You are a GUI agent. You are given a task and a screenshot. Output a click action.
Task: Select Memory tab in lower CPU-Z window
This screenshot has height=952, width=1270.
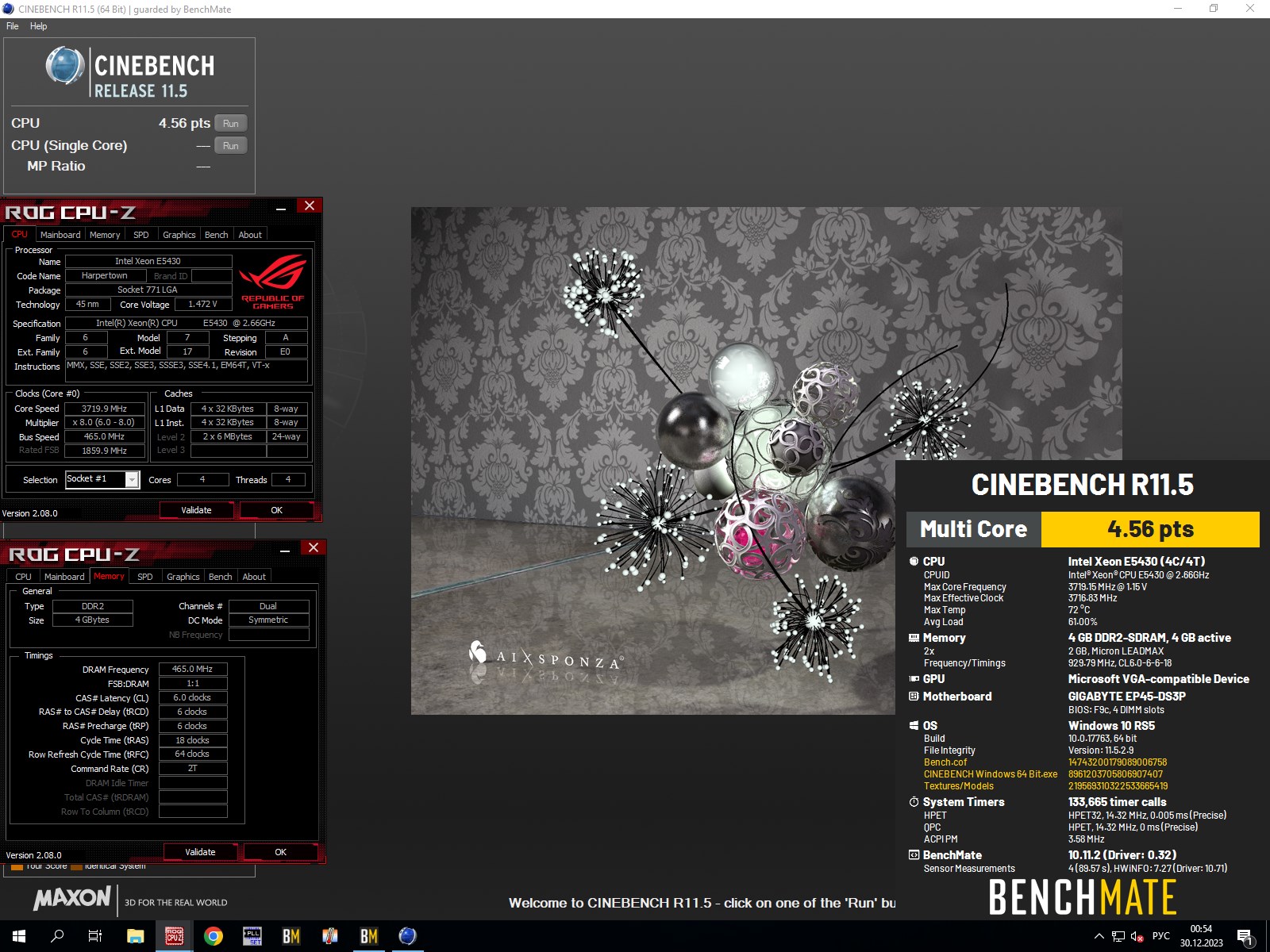tap(109, 577)
